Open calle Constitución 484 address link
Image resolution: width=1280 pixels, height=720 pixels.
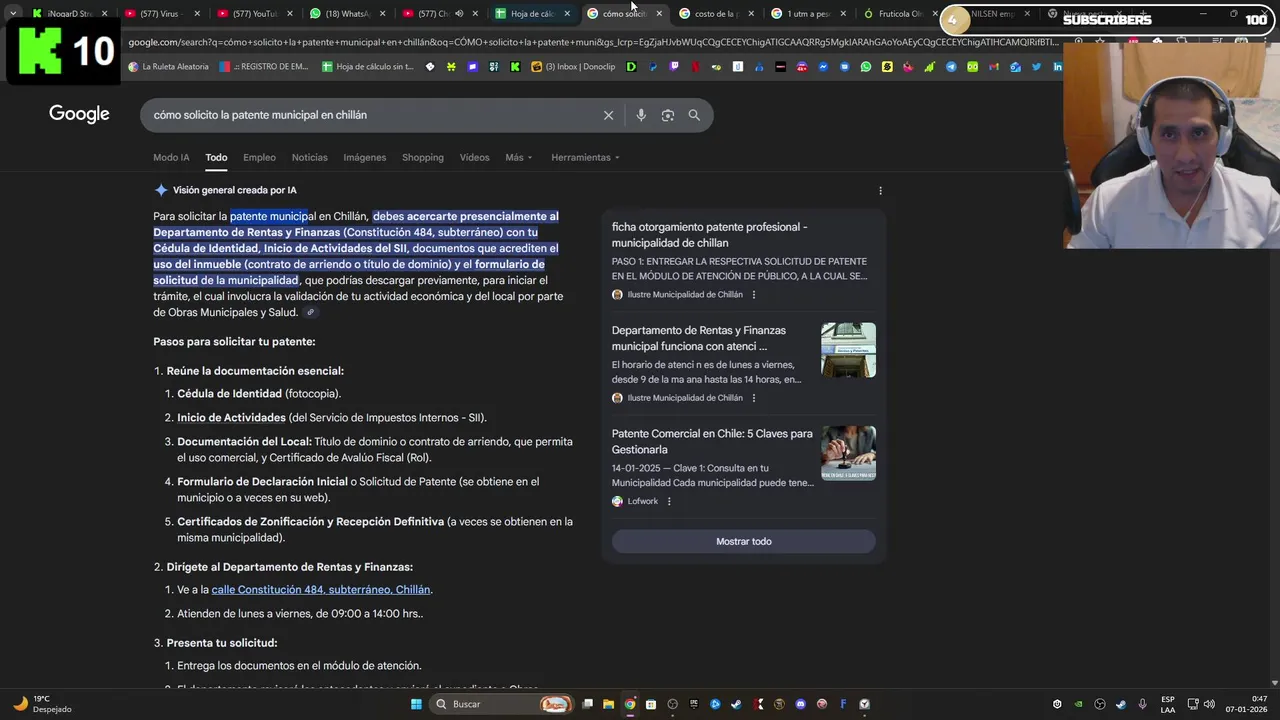pyautogui.click(x=321, y=590)
